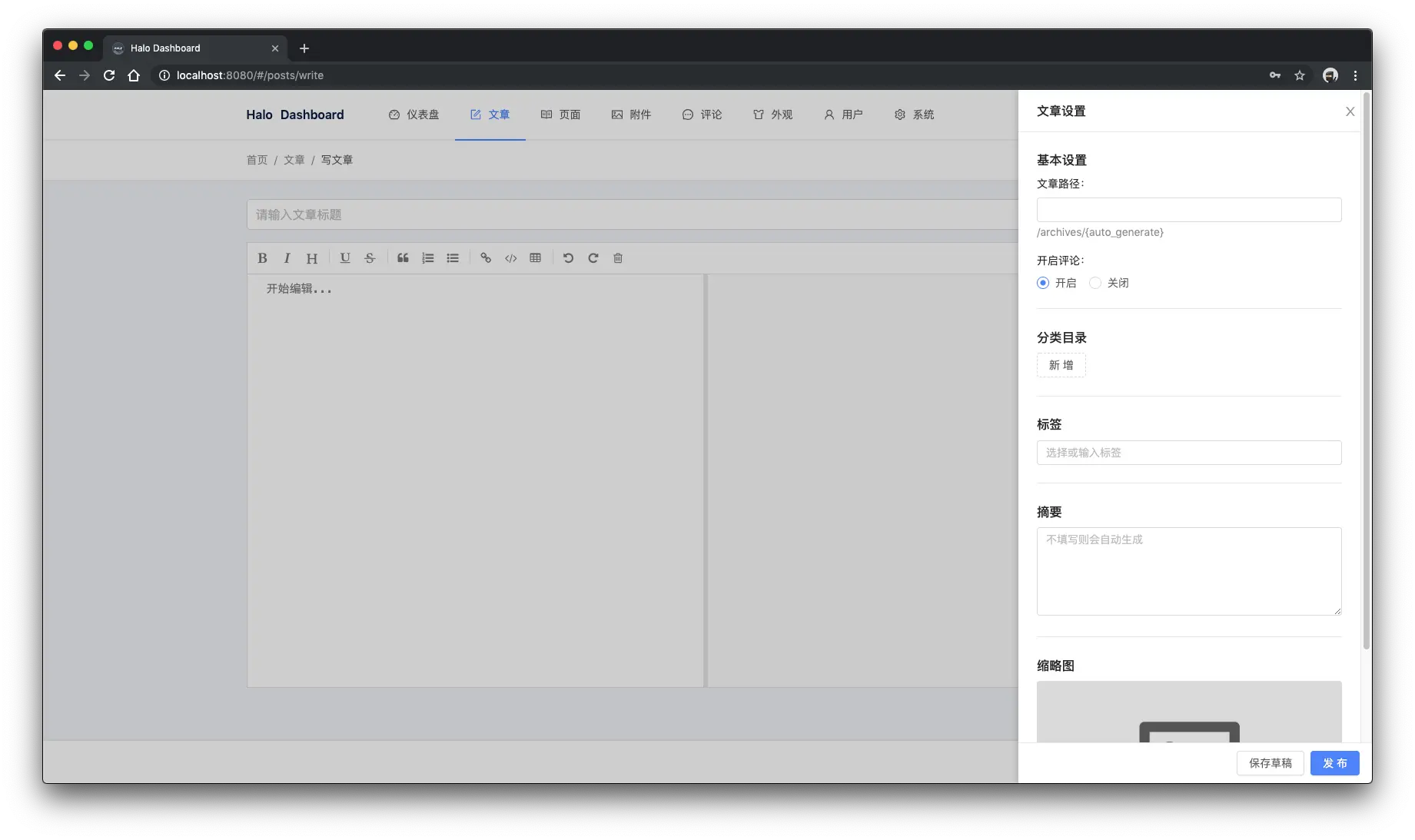The height and width of the screenshot is (840, 1415).
Task: Focus the 摘要 summary textarea
Action: tap(1189, 571)
